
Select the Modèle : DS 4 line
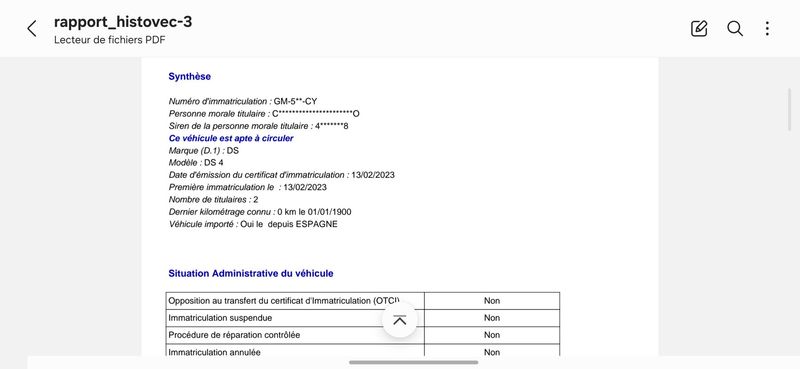click(196, 163)
